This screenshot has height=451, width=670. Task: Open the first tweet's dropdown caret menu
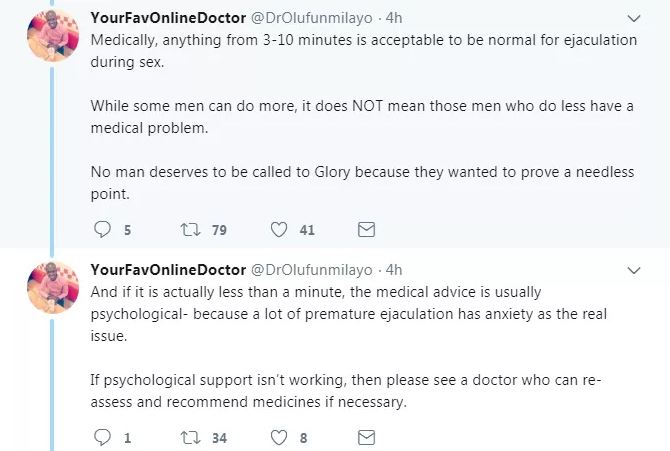tap(634, 19)
